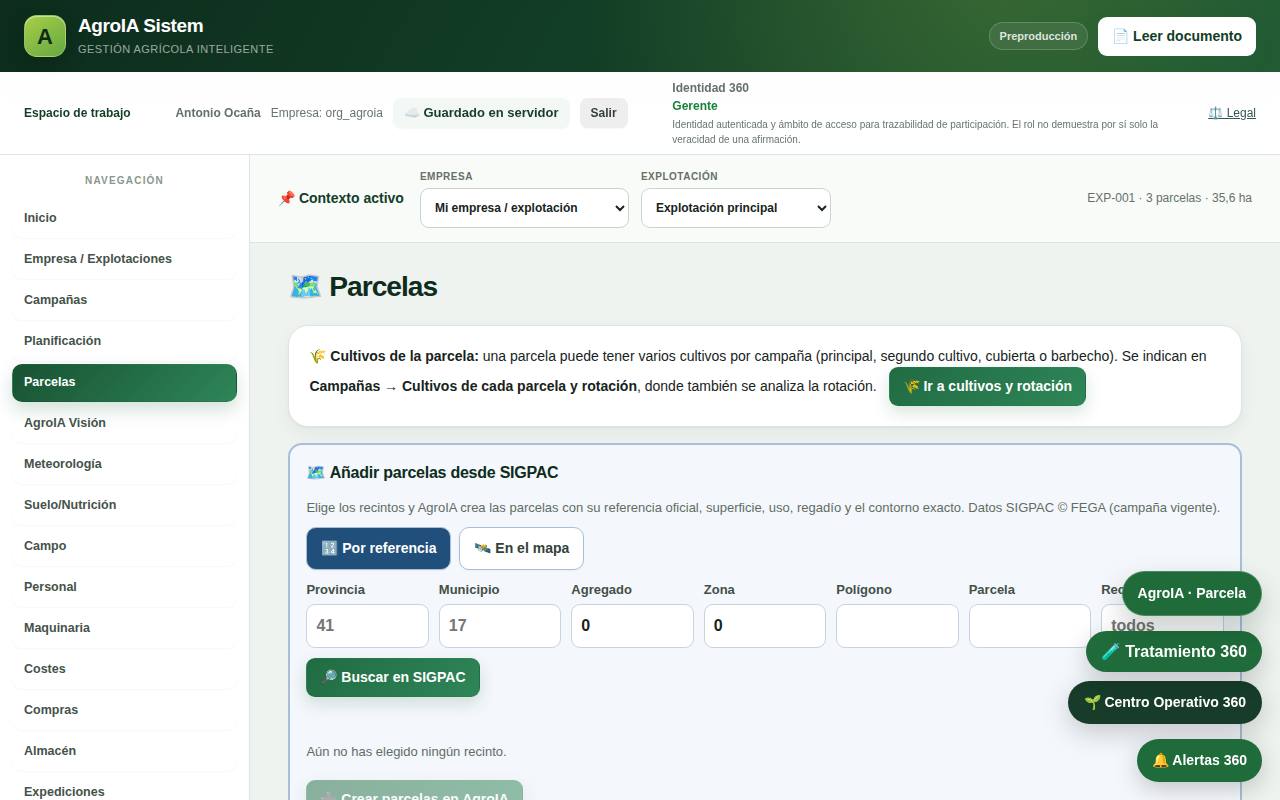Click the AgroIA green logo icon
Screen dimensions: 1280x800
(x=44, y=36)
